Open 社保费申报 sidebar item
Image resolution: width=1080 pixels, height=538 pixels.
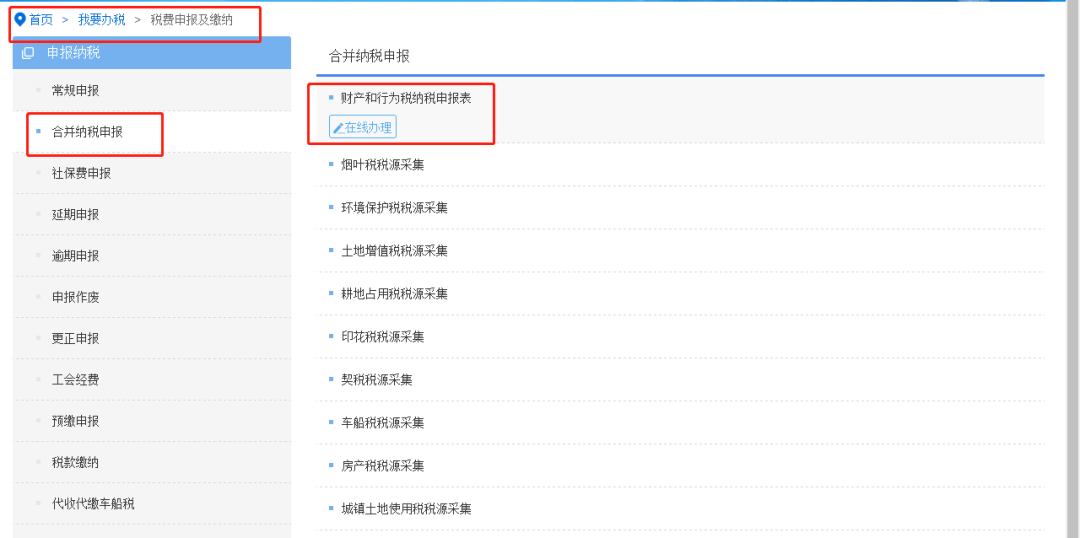coord(81,173)
